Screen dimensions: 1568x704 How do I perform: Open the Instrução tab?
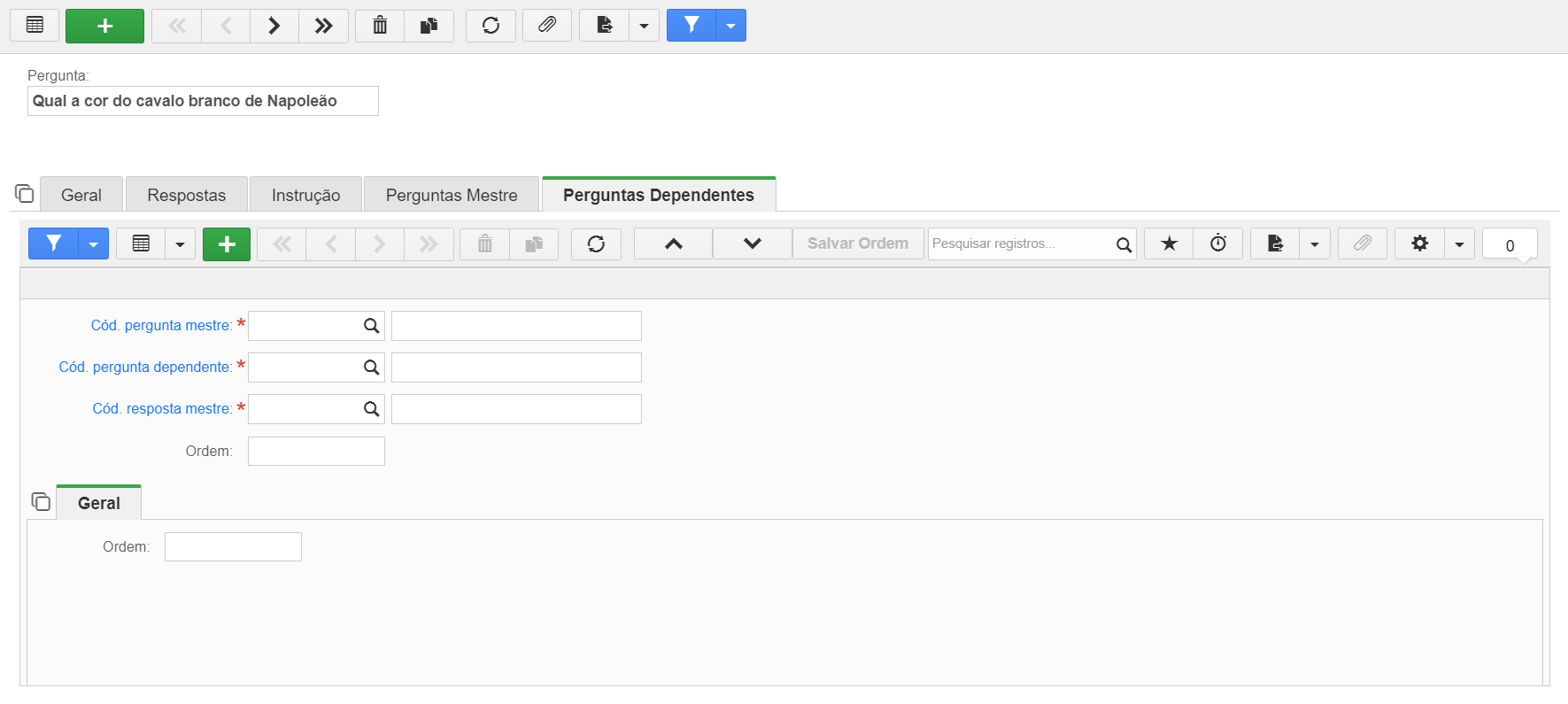click(x=305, y=195)
